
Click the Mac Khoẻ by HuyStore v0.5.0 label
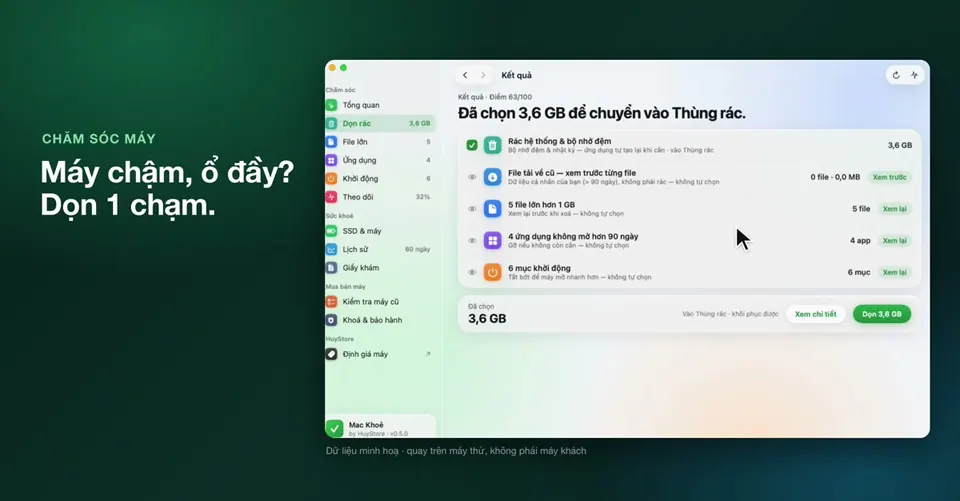coord(378,429)
